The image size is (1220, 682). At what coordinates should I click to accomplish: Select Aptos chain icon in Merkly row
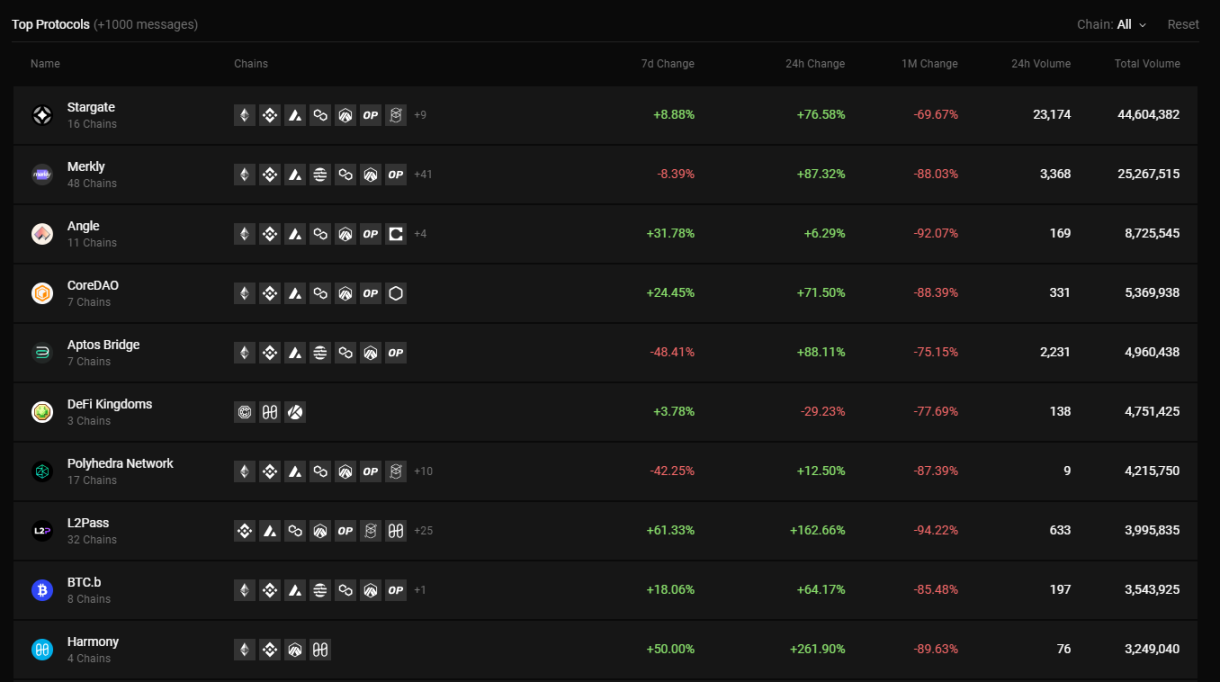pos(320,174)
